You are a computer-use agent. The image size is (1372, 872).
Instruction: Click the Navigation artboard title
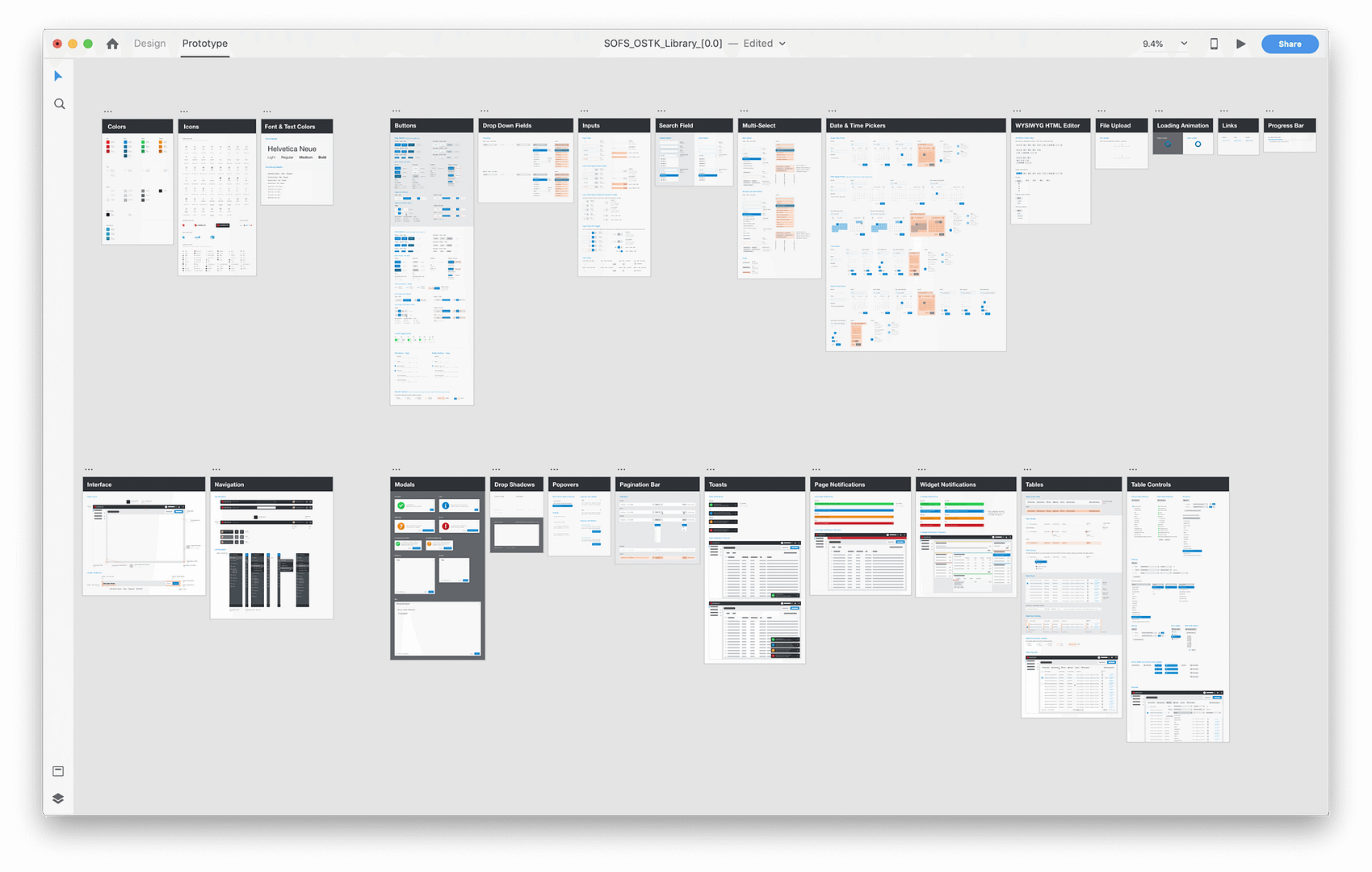coord(229,484)
